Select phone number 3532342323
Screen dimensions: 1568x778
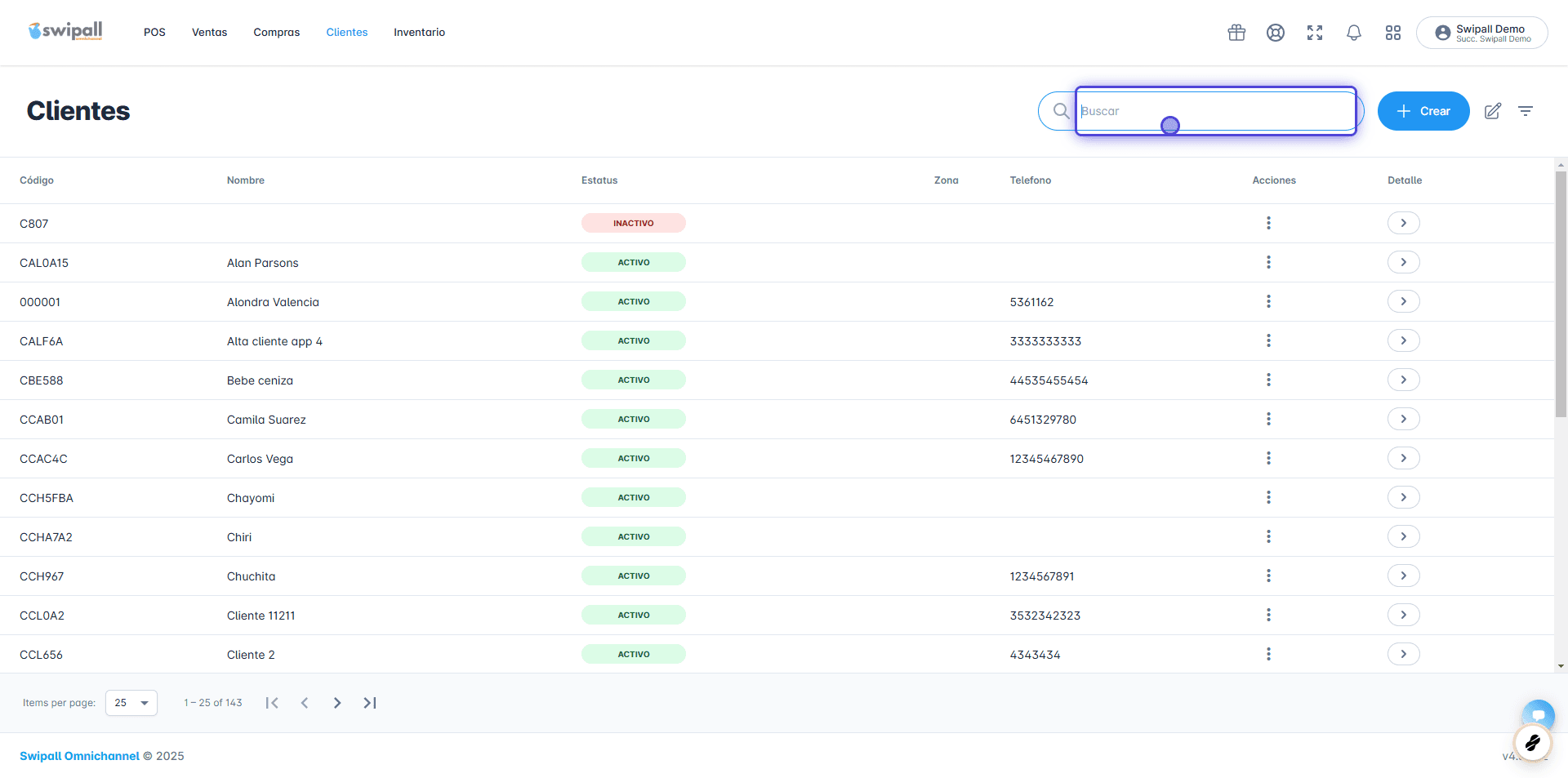pos(1045,616)
